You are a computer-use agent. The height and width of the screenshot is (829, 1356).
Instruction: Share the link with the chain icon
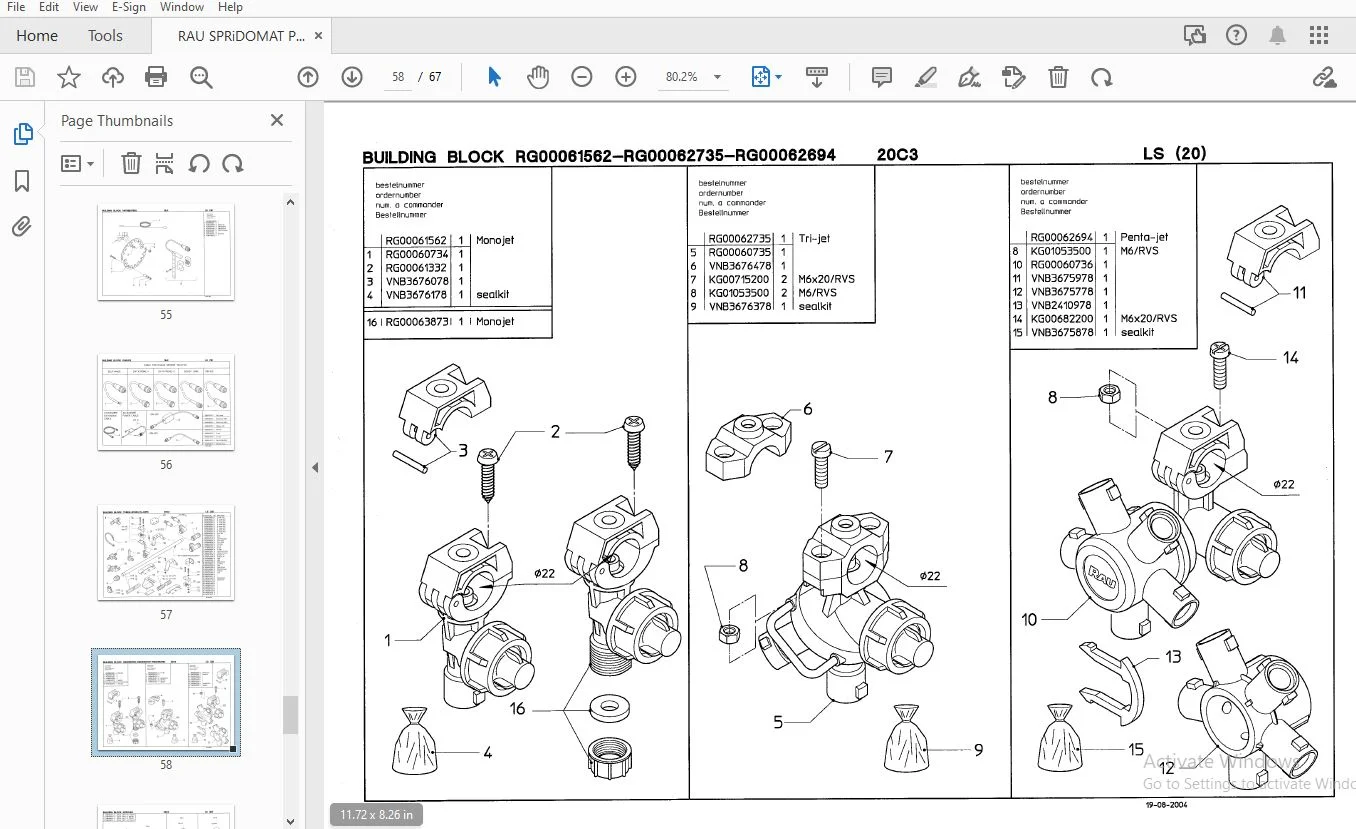1325,77
